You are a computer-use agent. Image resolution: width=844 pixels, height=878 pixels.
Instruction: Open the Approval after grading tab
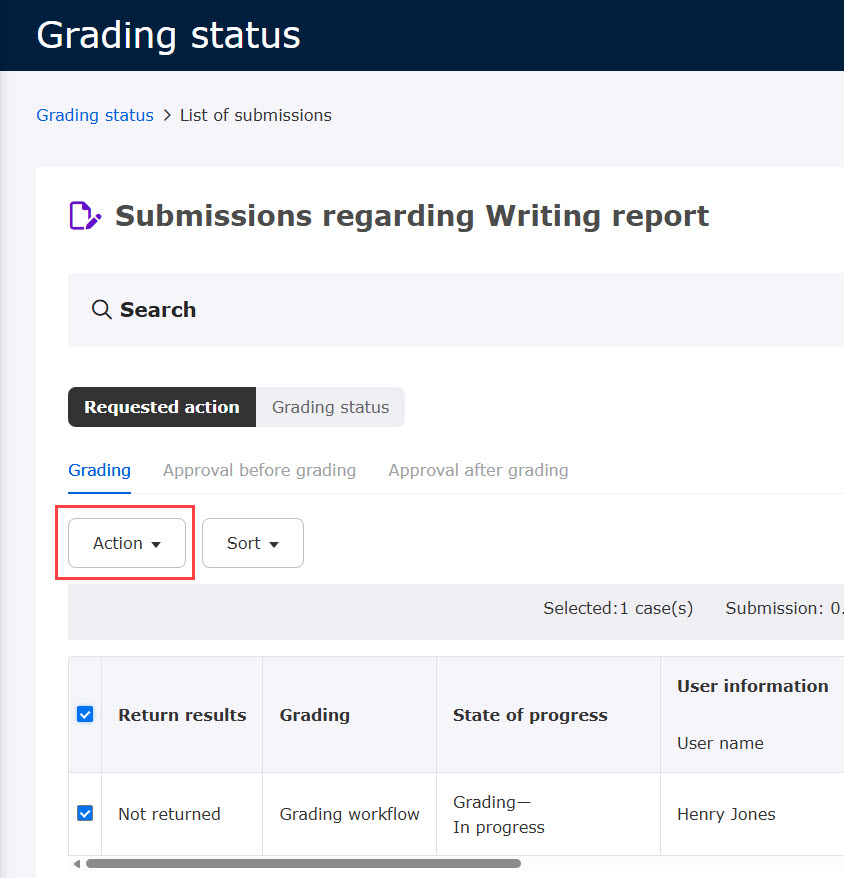coord(478,470)
